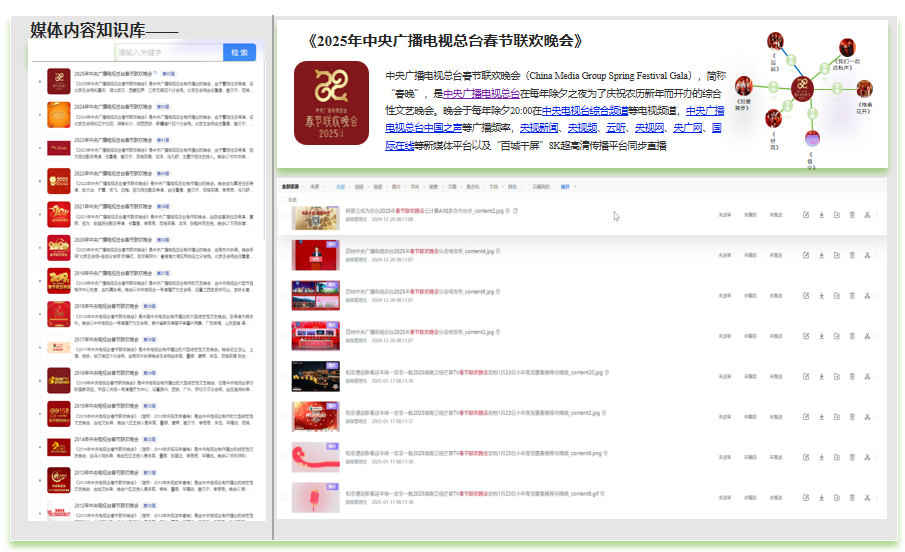905x552 pixels.
Task: Download the 分会场发布 content4.jpg file
Action: (x=821, y=255)
